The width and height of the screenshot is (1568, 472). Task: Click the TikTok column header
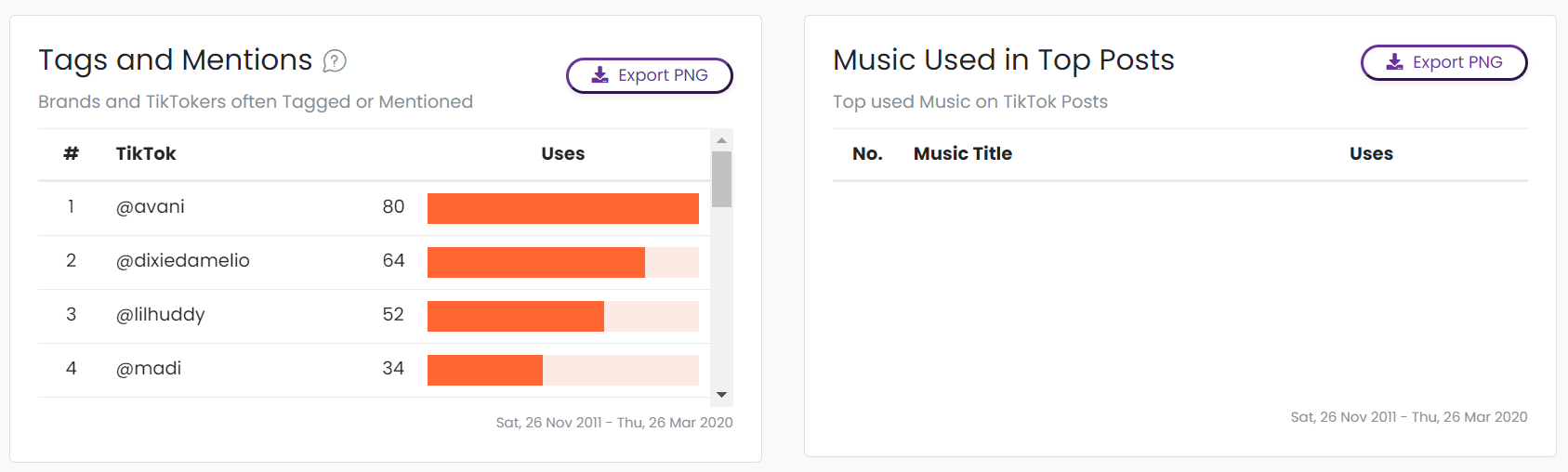[x=146, y=154]
